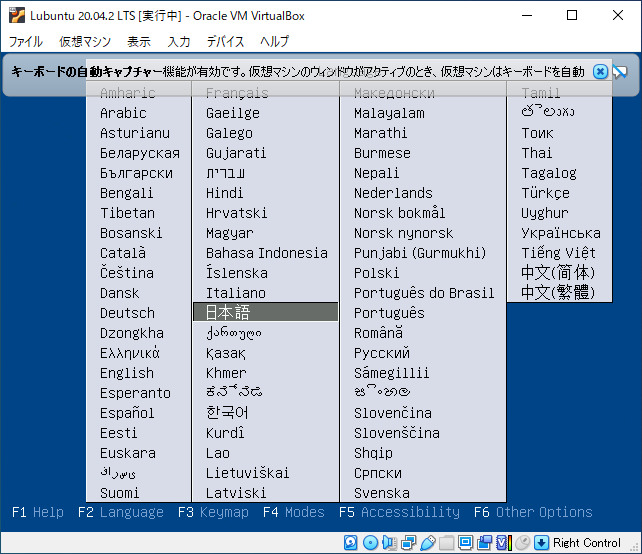Image resolution: width=642 pixels, height=554 pixels.
Task: Click F6 Other Options
Action: tap(533, 512)
